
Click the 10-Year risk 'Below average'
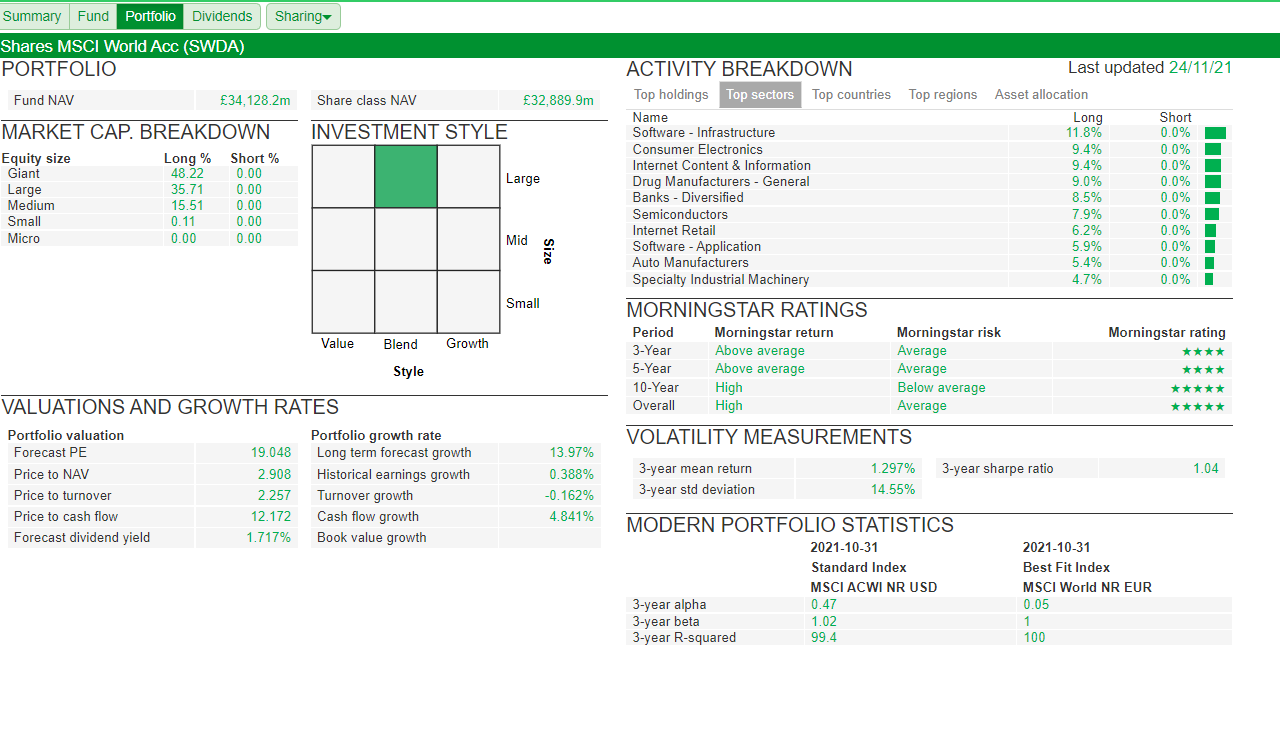(x=941, y=388)
